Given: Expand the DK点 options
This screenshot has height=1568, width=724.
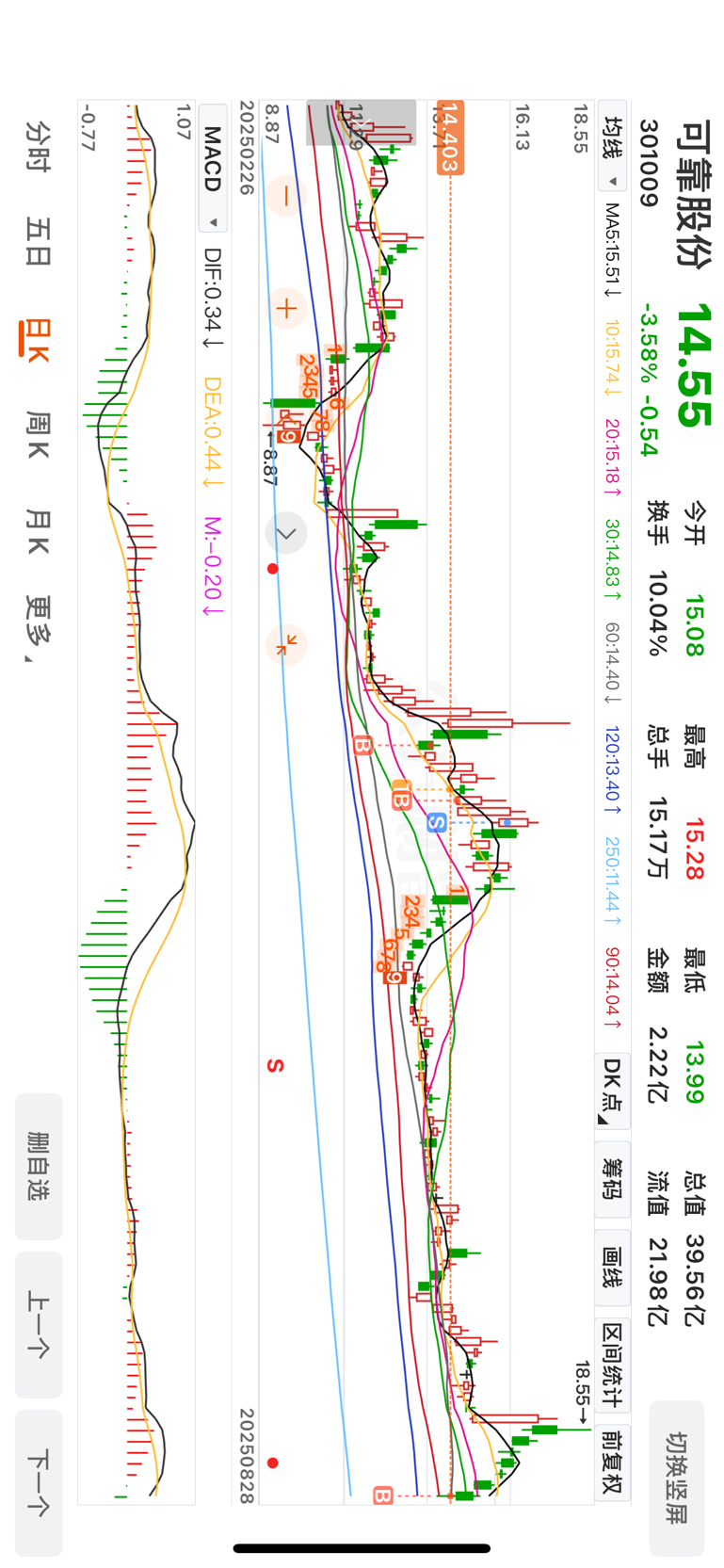Looking at the screenshot, I should pos(613,1090).
